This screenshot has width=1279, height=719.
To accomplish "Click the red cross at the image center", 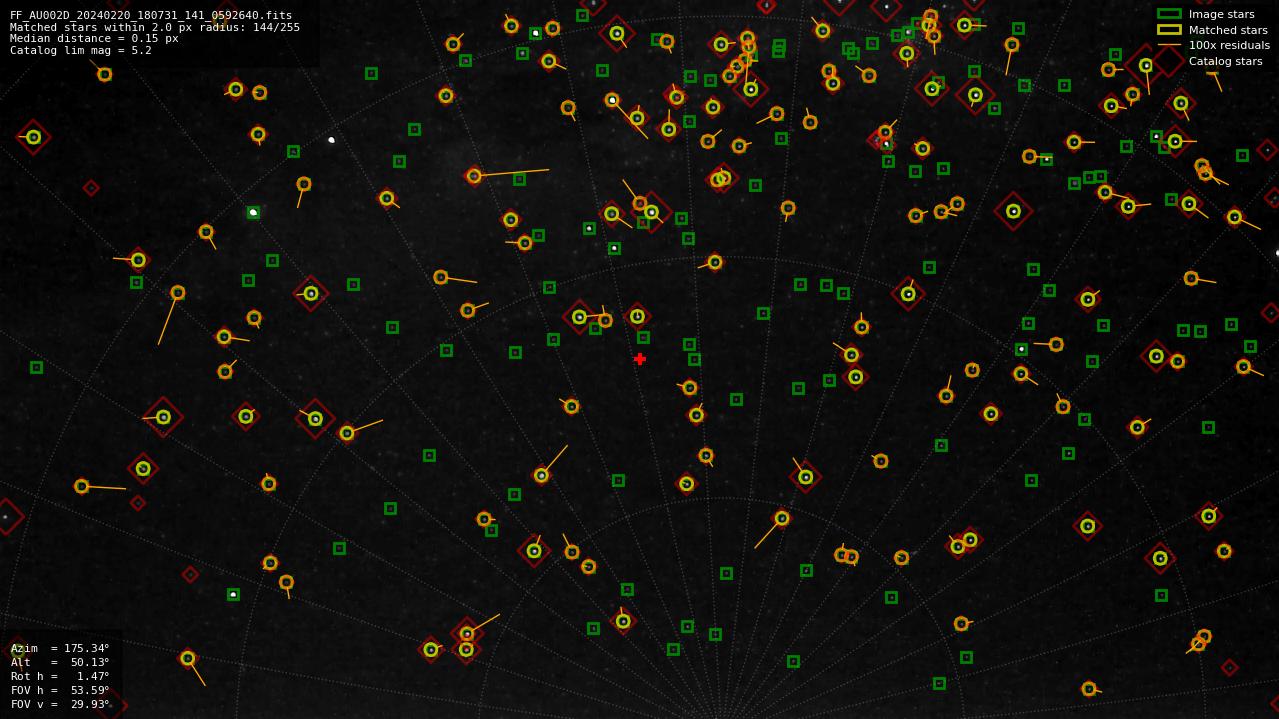I will (x=640, y=359).
